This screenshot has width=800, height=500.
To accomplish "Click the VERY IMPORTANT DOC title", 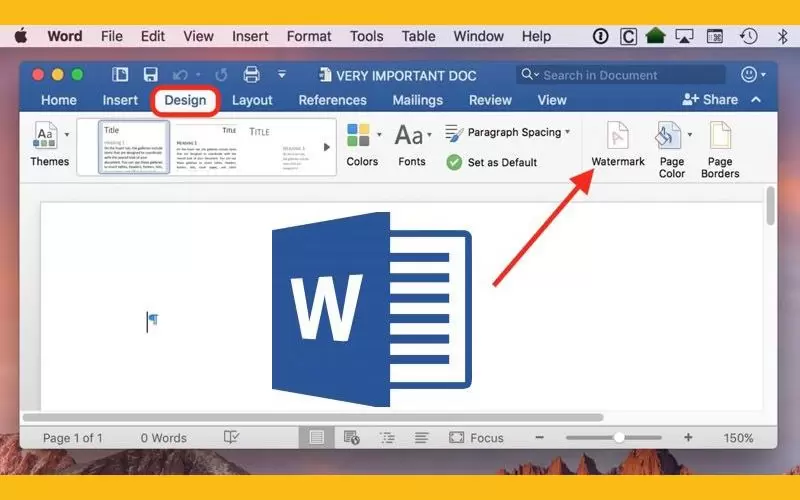I will (x=406, y=76).
